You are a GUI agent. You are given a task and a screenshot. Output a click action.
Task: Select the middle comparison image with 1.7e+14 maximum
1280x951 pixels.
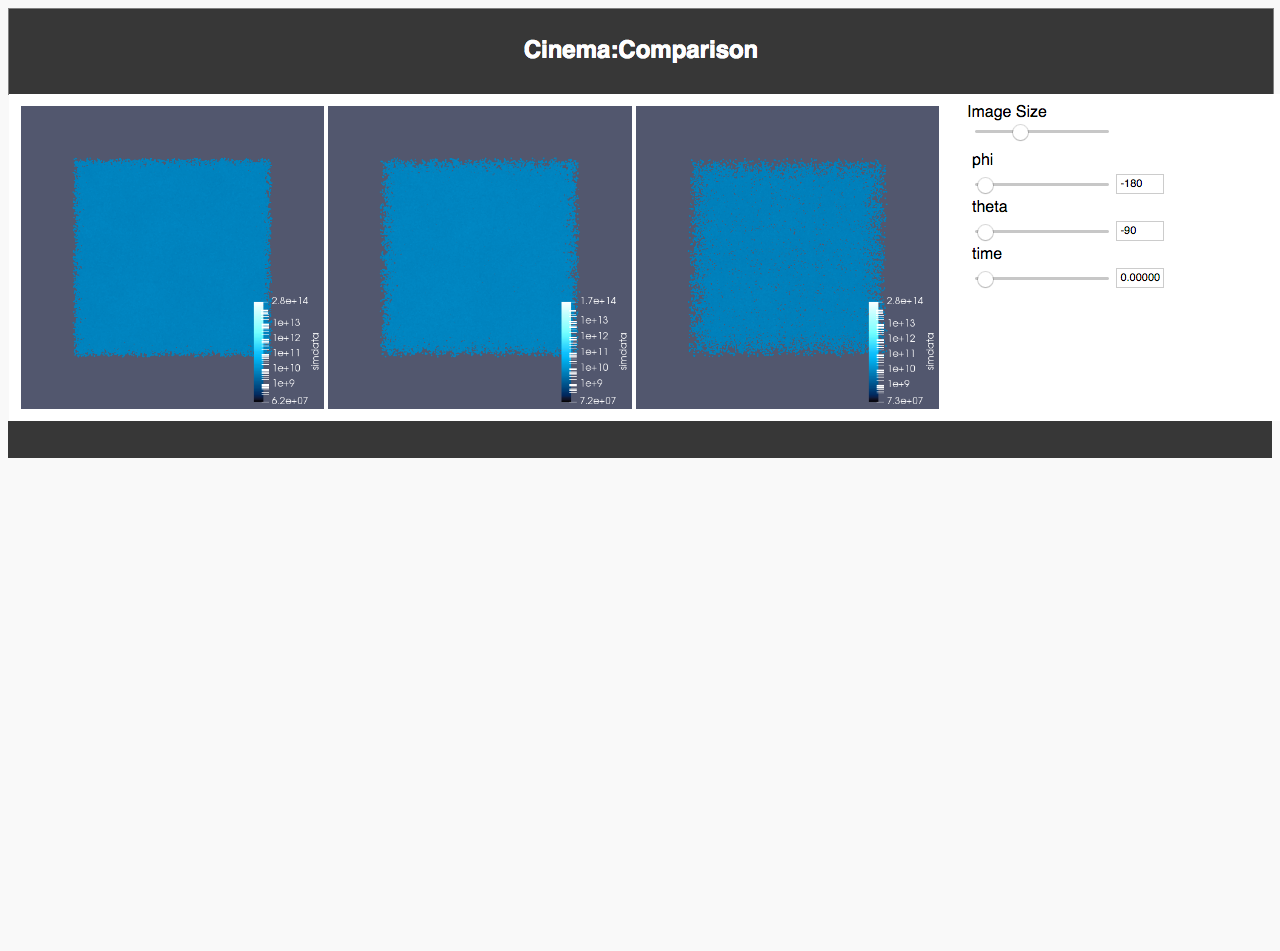[480, 257]
